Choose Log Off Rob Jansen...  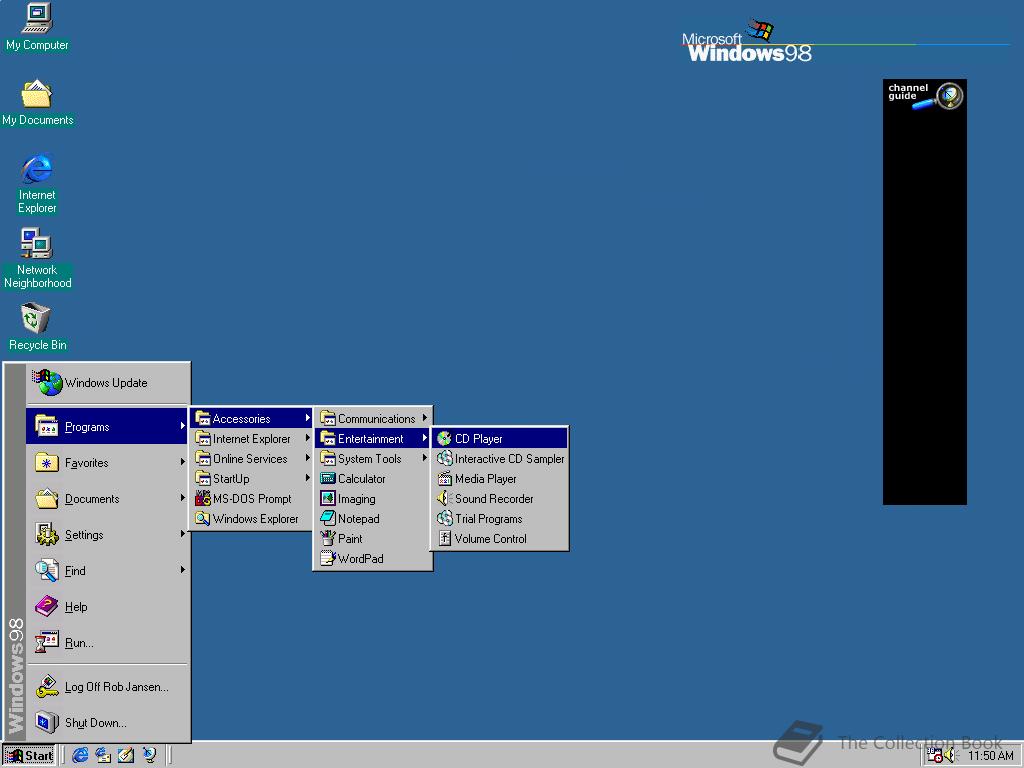(108, 687)
